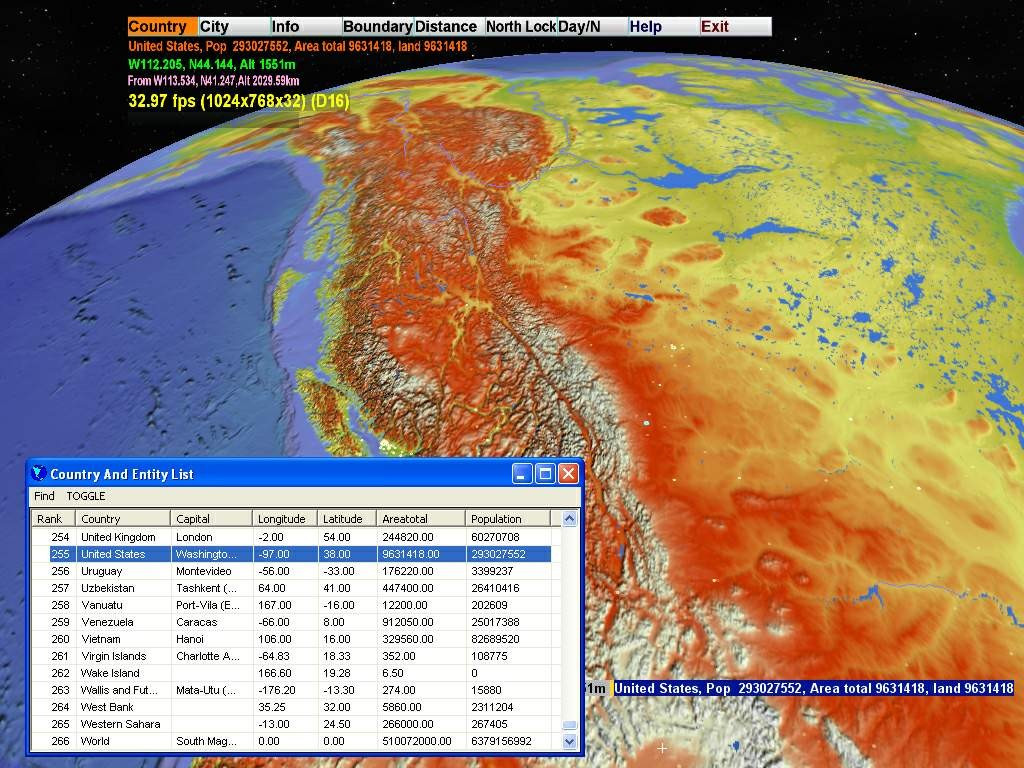Select the Wake Island row

[292, 673]
